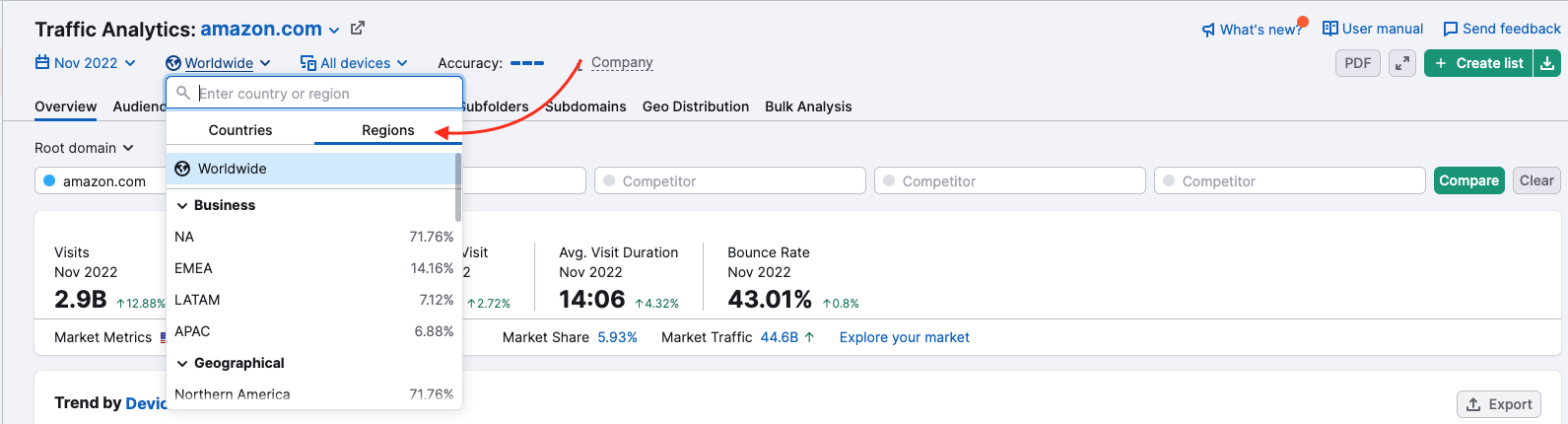
Task: Click the Send feedback chat icon
Action: coord(1451,29)
